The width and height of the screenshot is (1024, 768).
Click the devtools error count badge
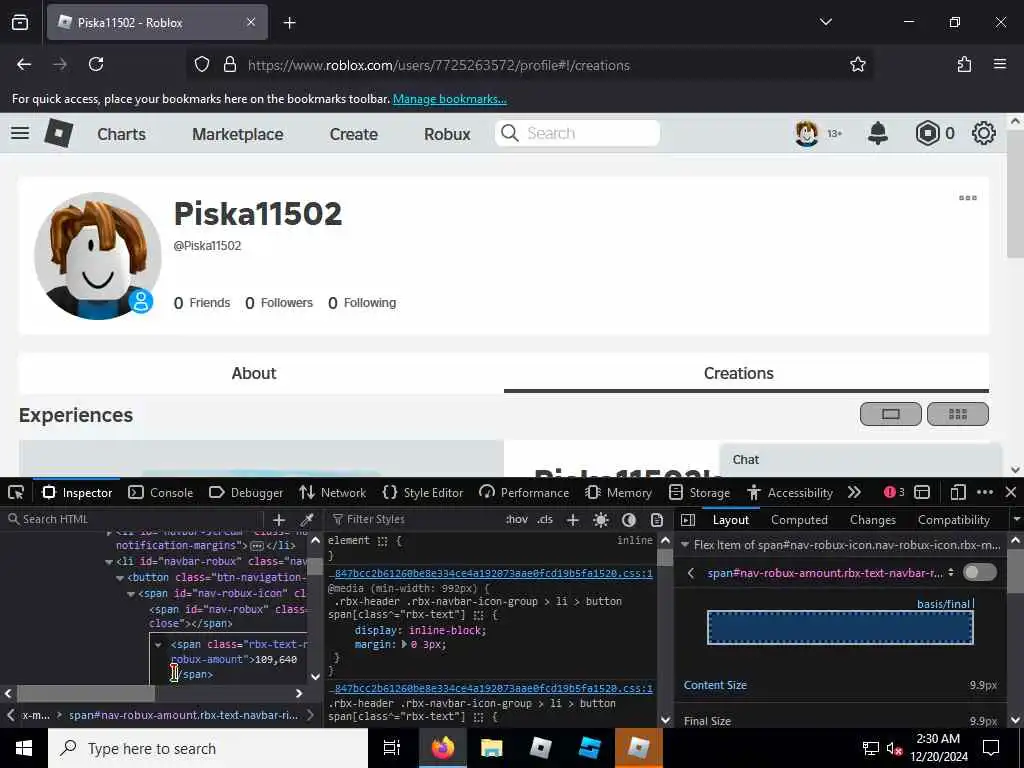894,492
